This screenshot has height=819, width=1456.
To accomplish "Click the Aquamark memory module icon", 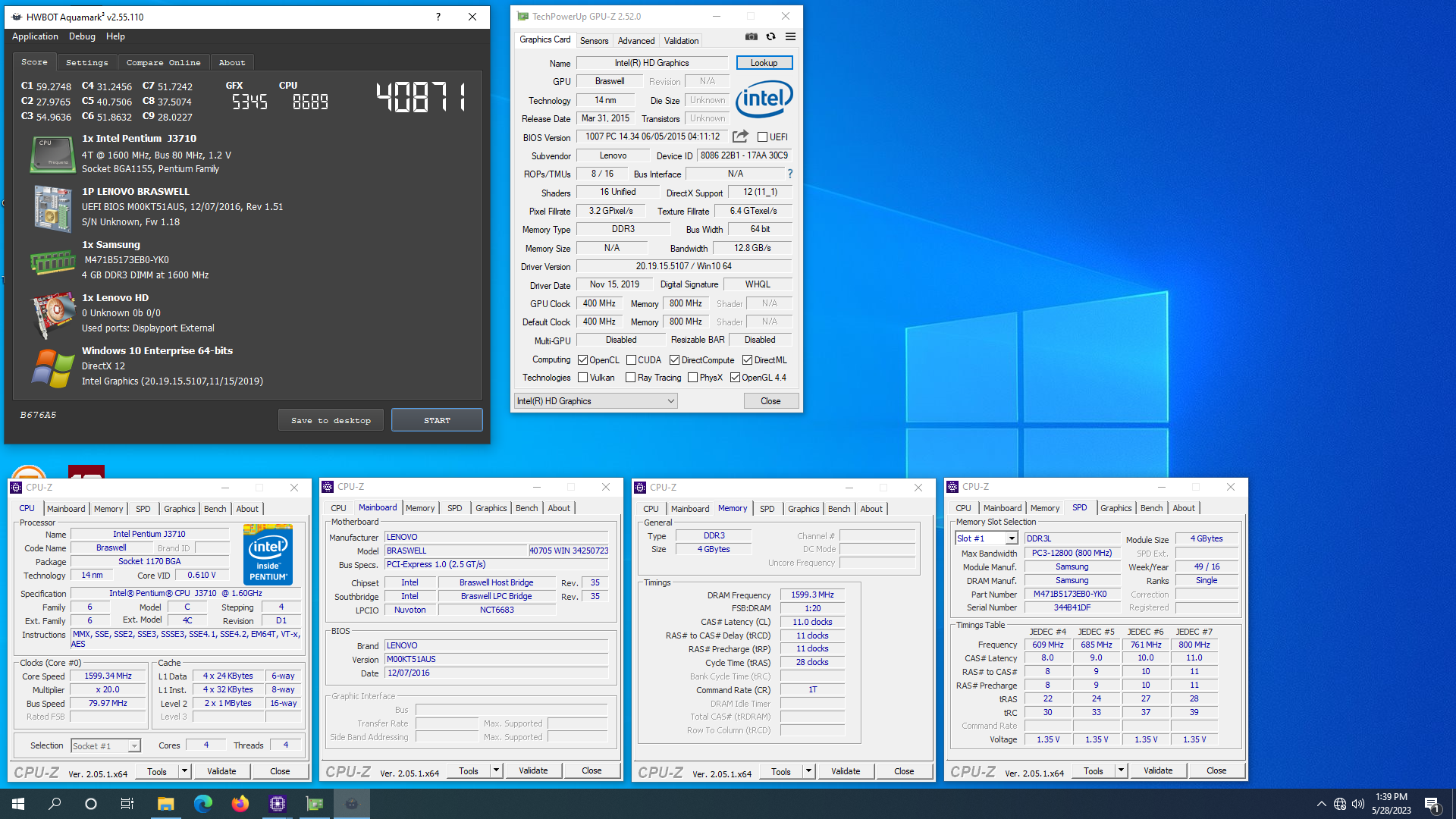I will (x=52, y=262).
